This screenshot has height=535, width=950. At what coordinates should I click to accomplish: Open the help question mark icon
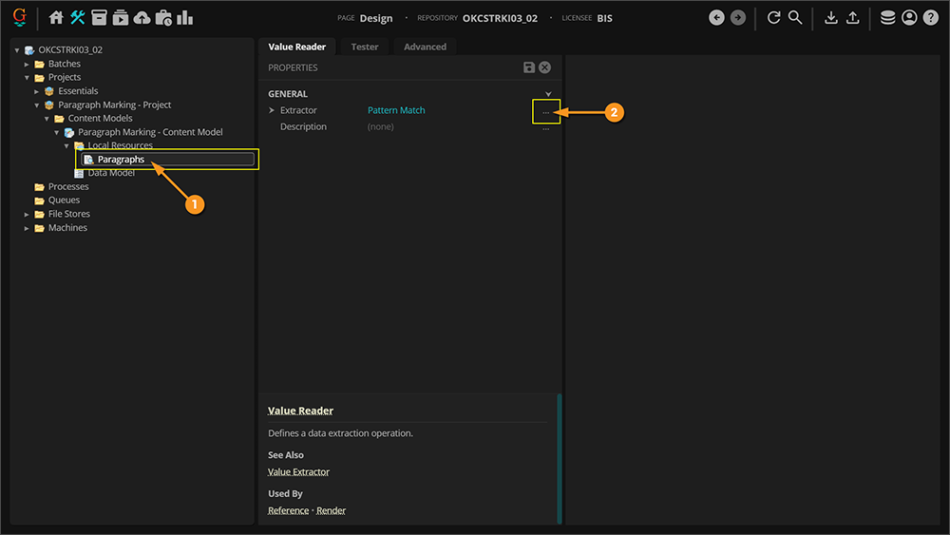[930, 18]
